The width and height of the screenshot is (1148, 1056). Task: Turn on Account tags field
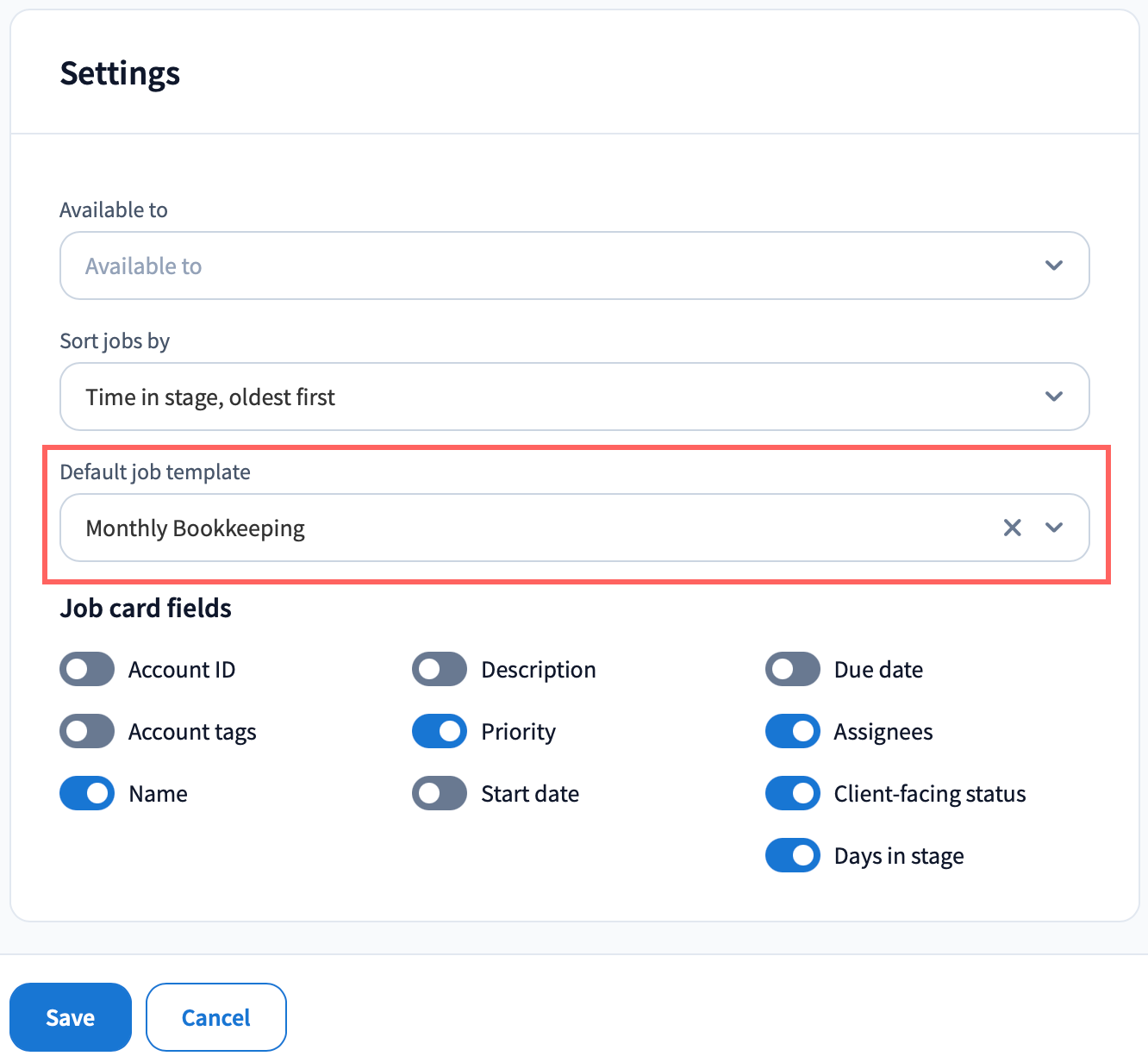[x=87, y=731]
